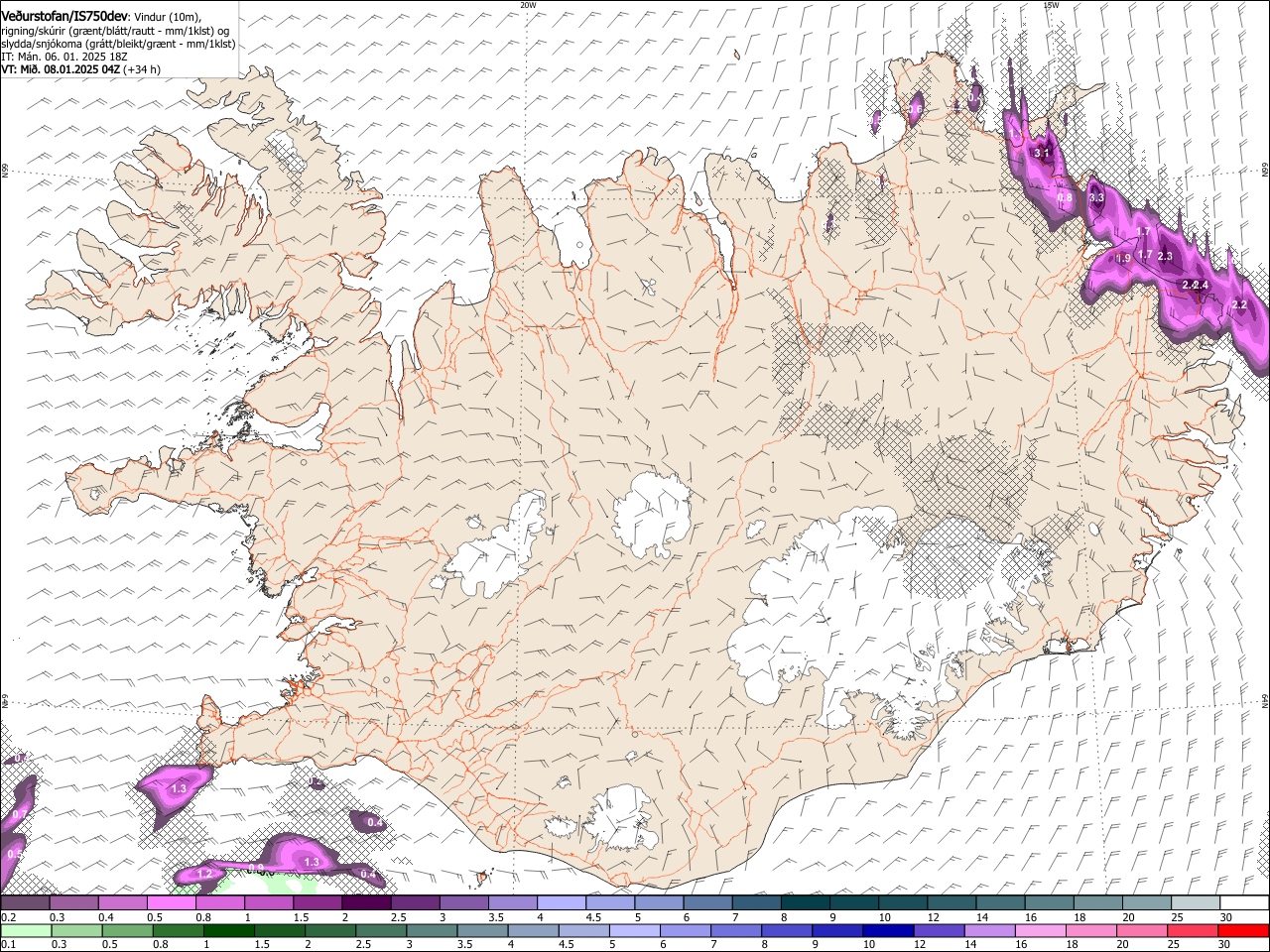Click the 3.3 snowfall value on the map
Screen dimensions: 1270x952
coord(1096,198)
